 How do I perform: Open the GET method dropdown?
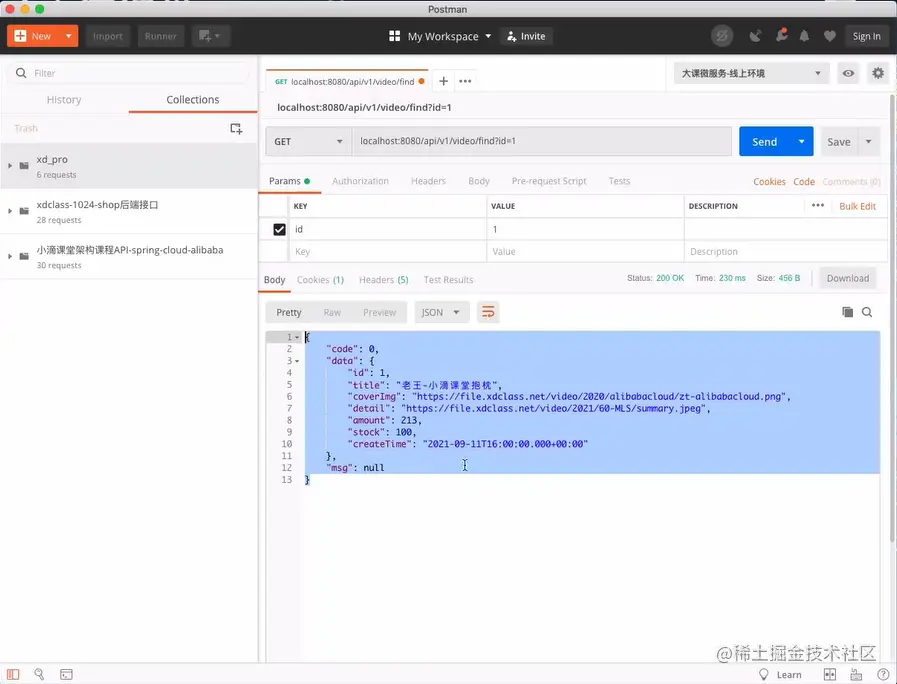coord(308,141)
